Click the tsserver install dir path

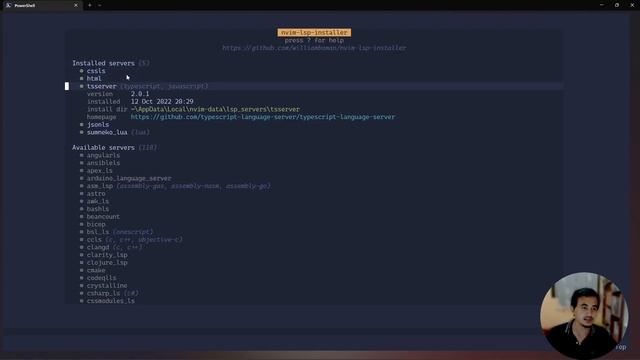tap(215, 109)
